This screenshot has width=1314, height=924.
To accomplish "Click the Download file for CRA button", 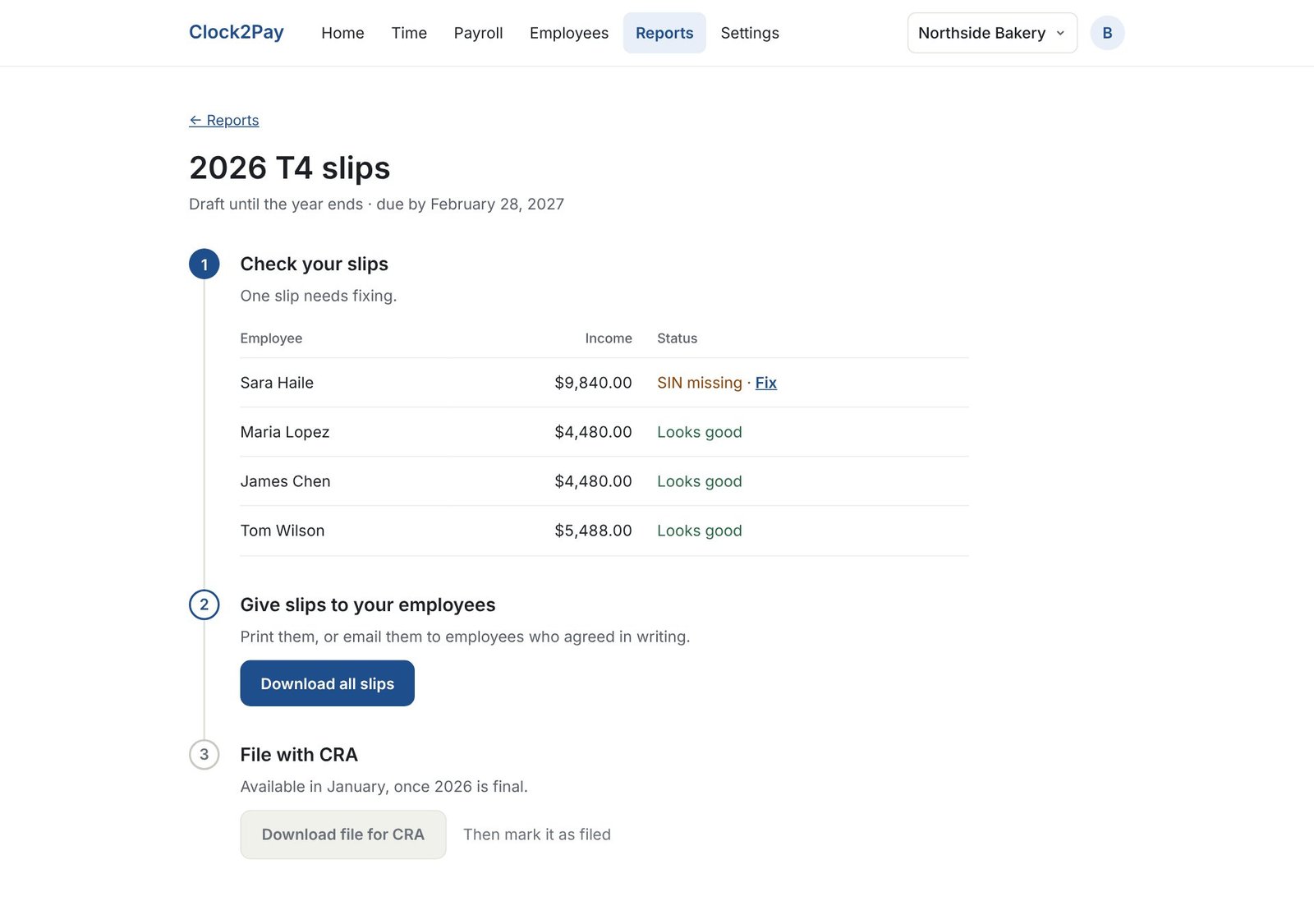I will pyautogui.click(x=343, y=834).
